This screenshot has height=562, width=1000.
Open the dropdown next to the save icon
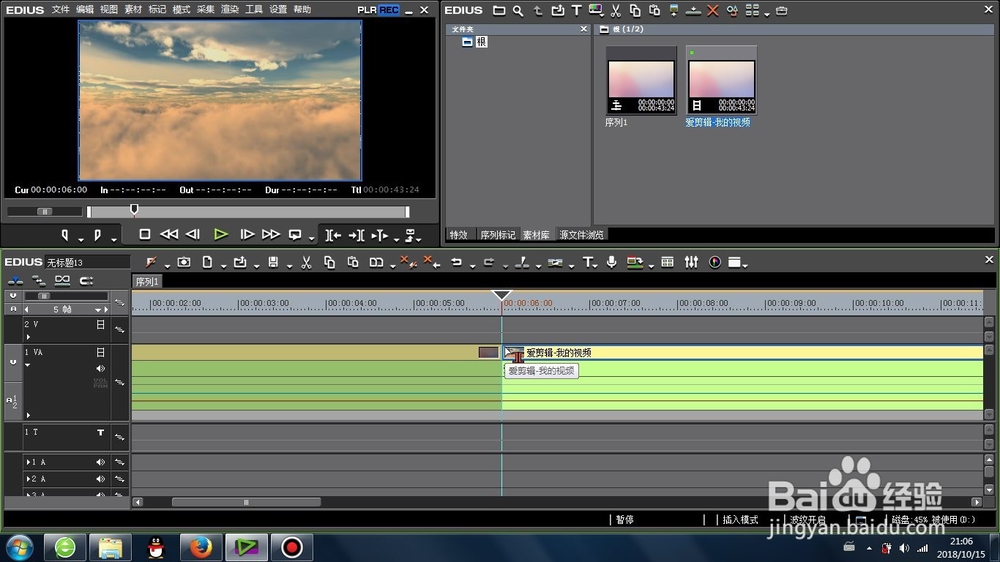coord(289,265)
